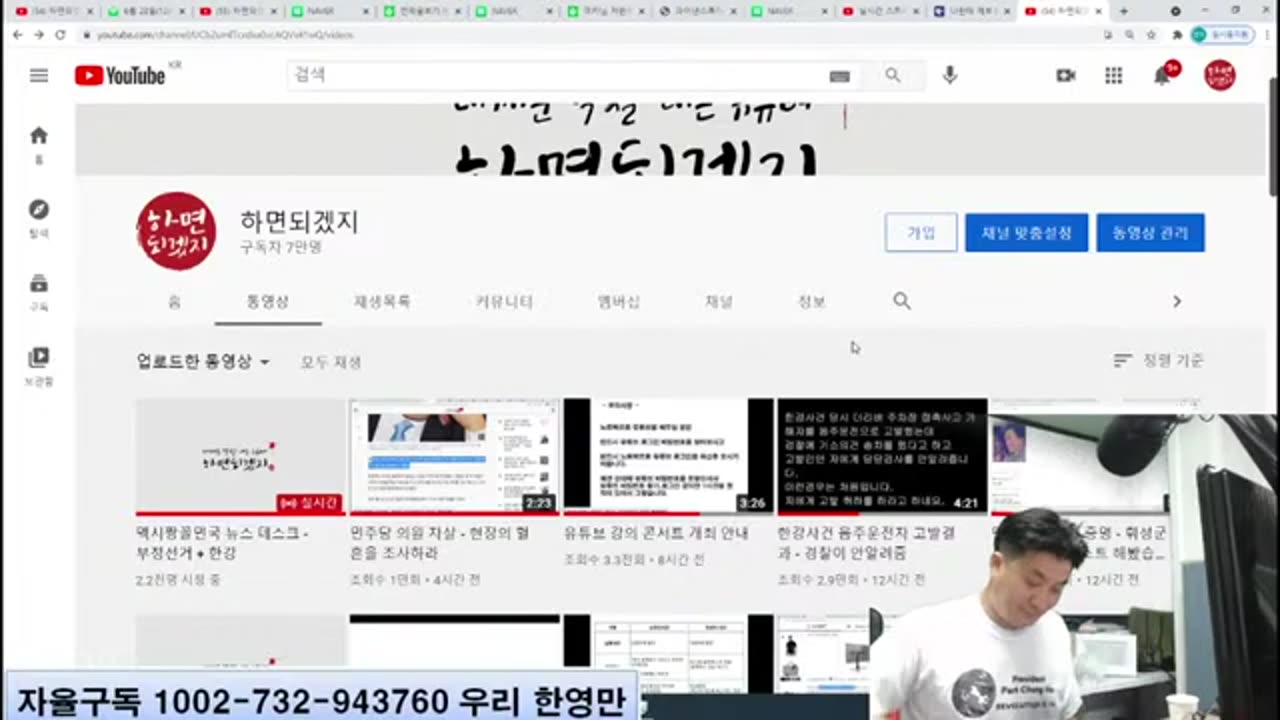Screen dimensions: 1280x720
Task: Click the zoom magnifier icon in address bar
Action: (x=1128, y=34)
